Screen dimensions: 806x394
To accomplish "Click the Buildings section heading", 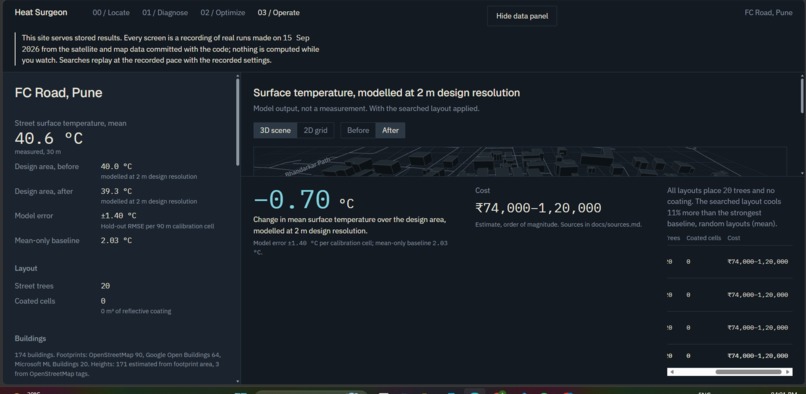I will click(30, 338).
